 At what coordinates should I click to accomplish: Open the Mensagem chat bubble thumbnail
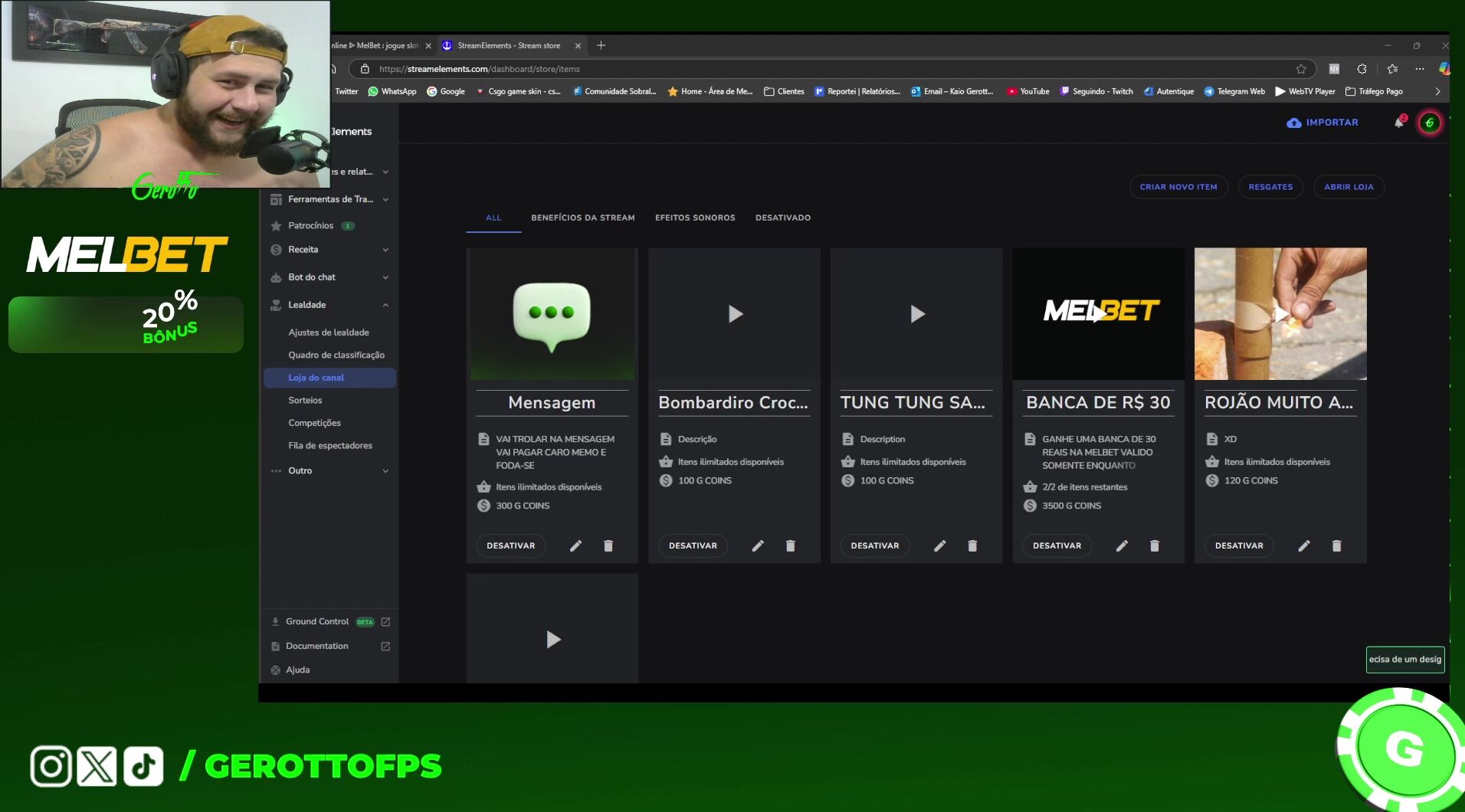[552, 314]
